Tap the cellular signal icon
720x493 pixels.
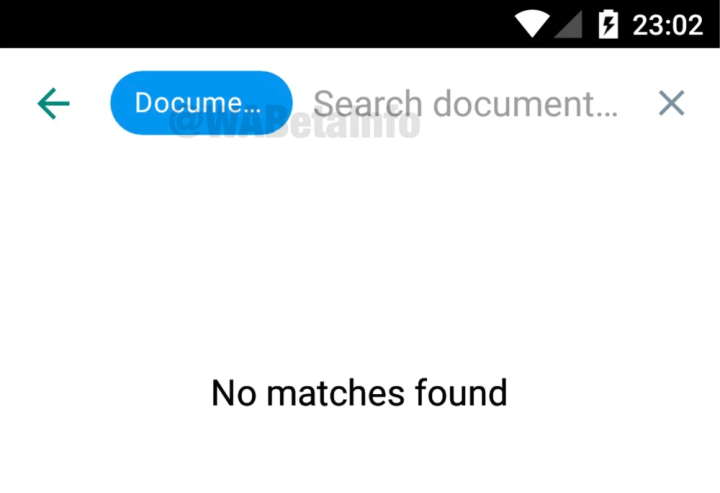[568, 24]
